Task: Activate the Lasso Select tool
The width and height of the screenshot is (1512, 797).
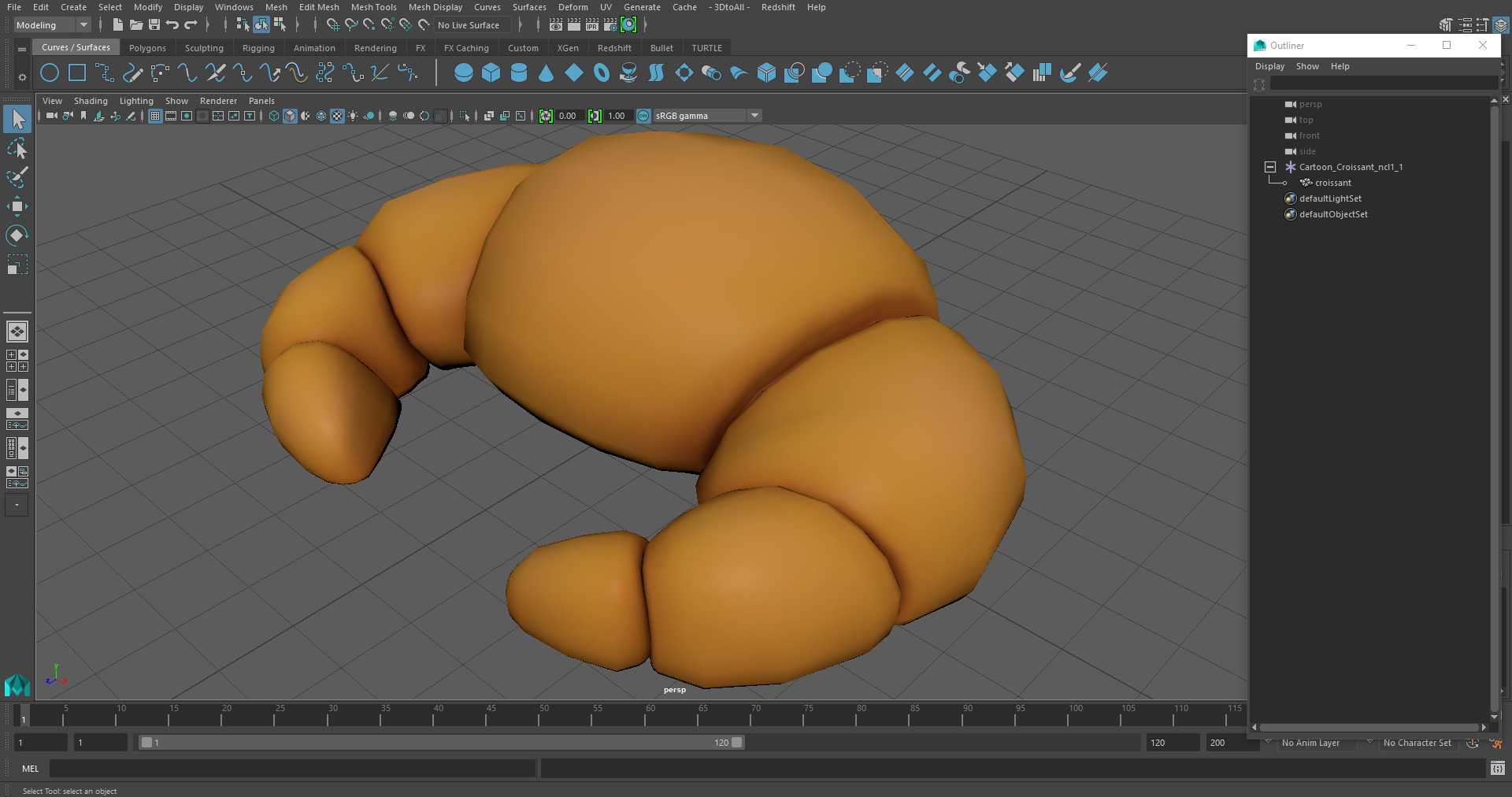Action: [17, 149]
